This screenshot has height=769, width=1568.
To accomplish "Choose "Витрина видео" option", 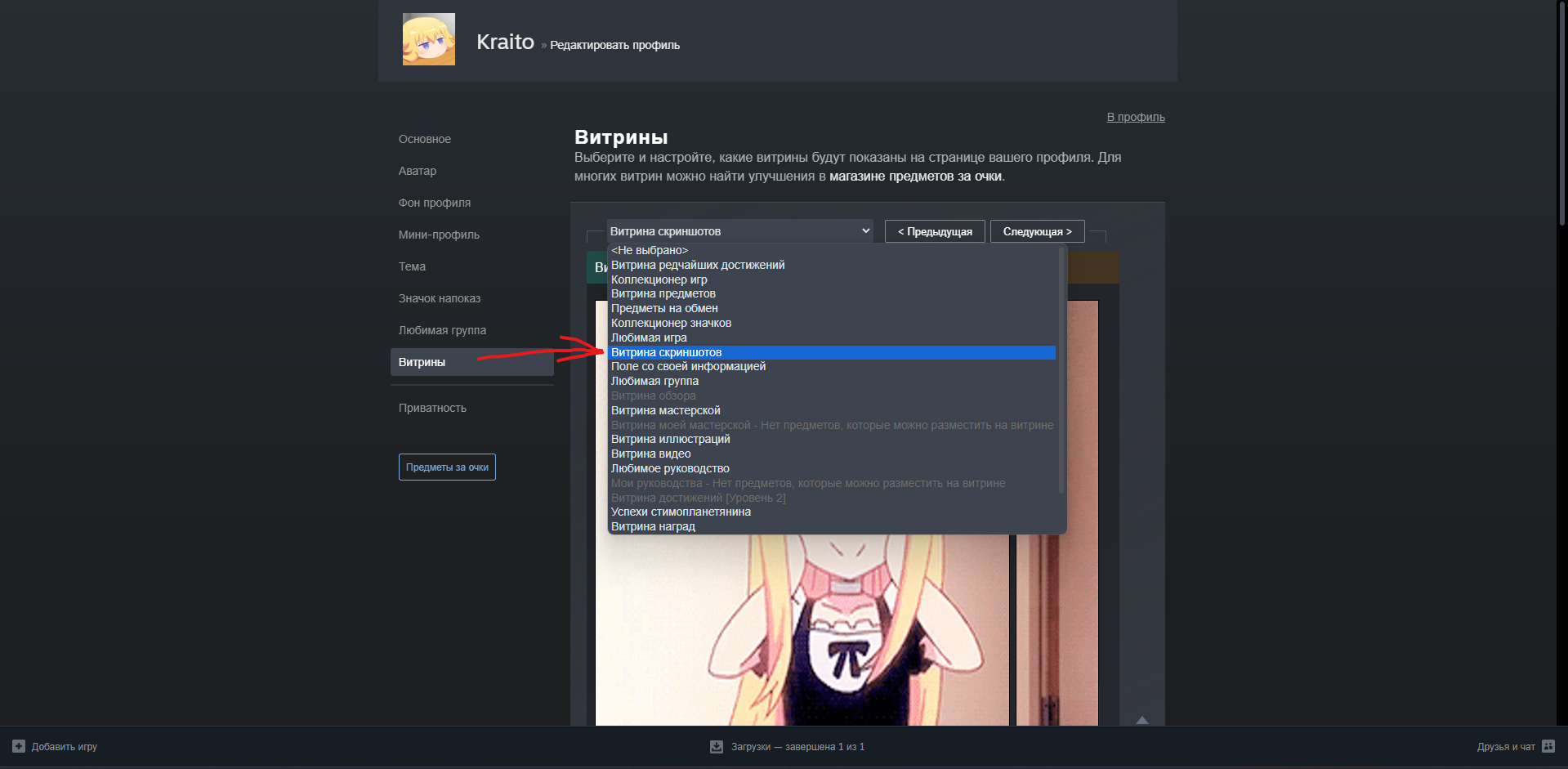I will 833,454.
